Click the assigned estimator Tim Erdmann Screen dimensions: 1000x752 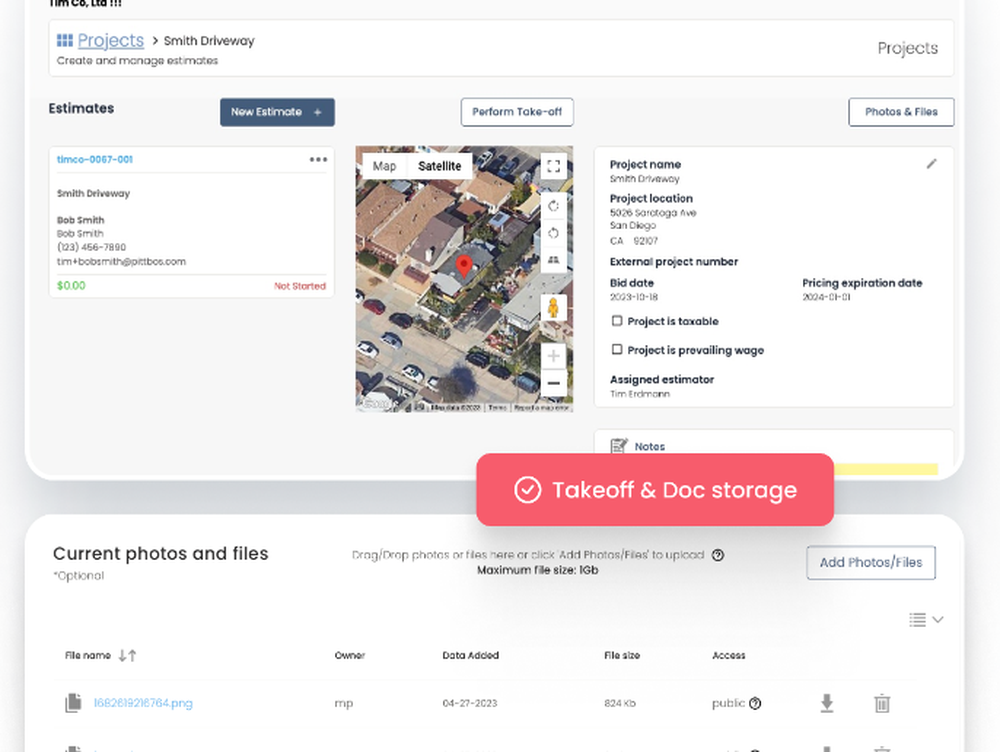click(x=640, y=394)
